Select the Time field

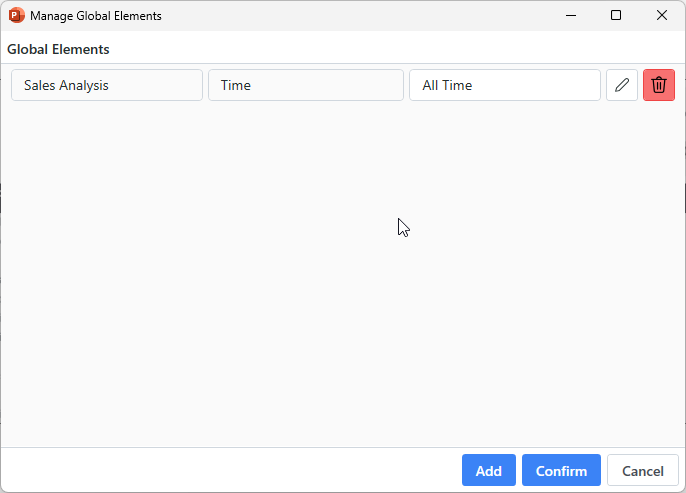(306, 85)
